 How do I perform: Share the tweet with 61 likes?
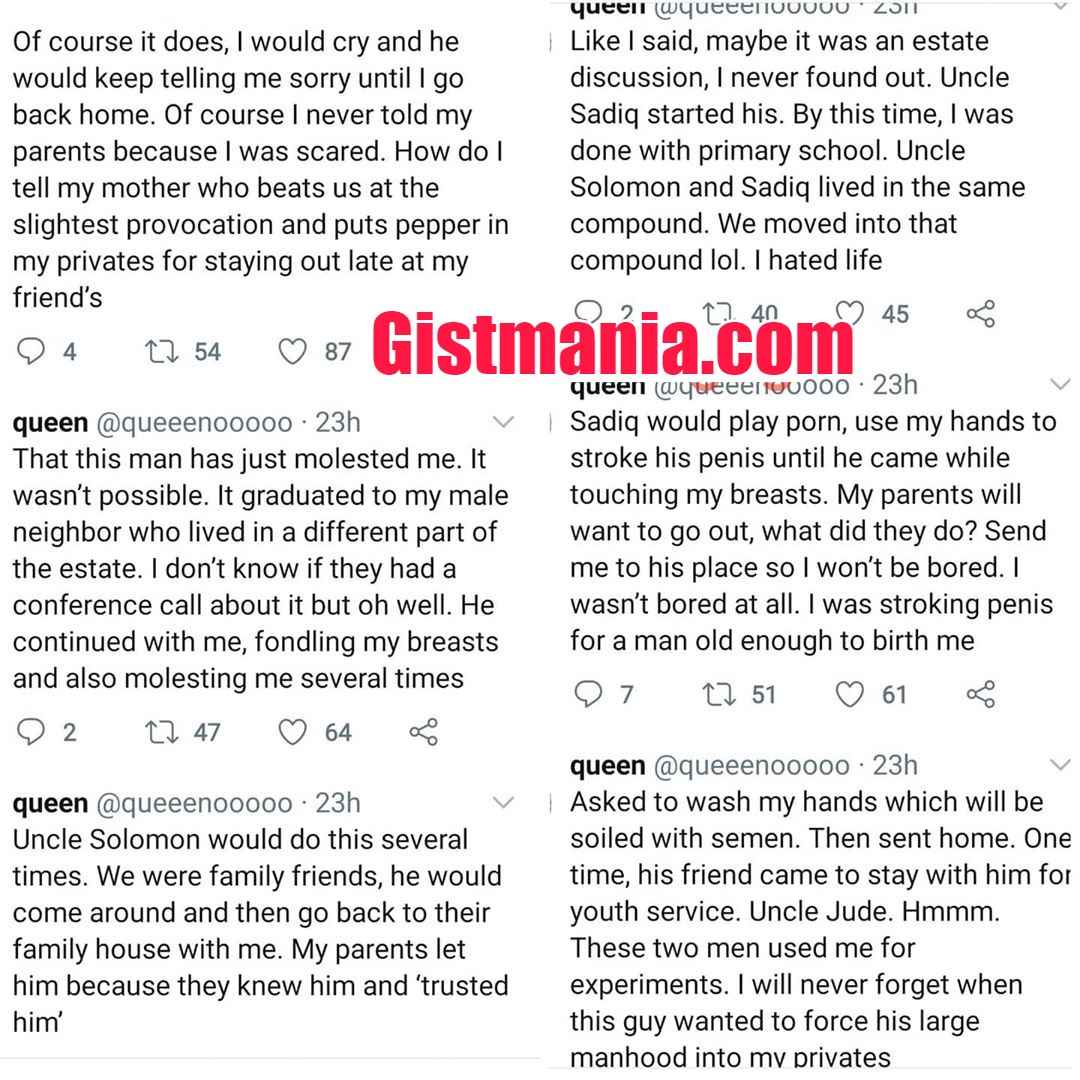pos(981,694)
